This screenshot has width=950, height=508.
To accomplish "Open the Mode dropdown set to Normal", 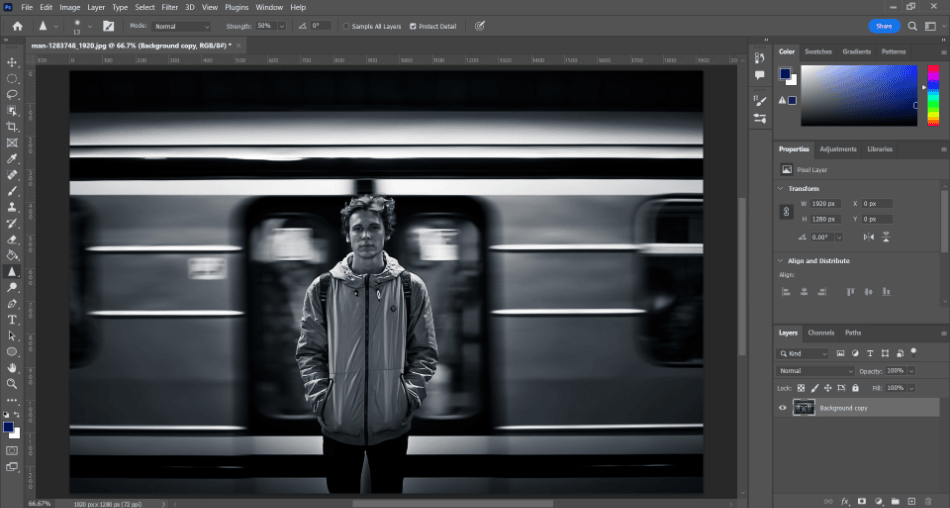I will [181, 27].
